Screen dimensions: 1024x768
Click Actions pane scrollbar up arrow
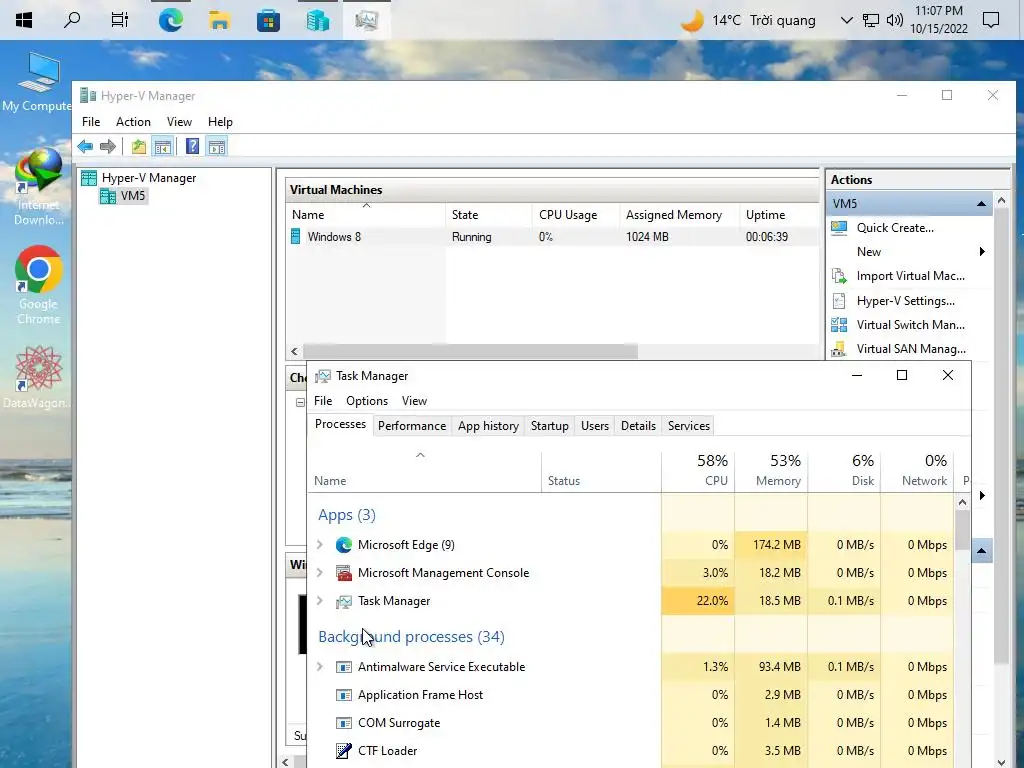click(x=1001, y=199)
